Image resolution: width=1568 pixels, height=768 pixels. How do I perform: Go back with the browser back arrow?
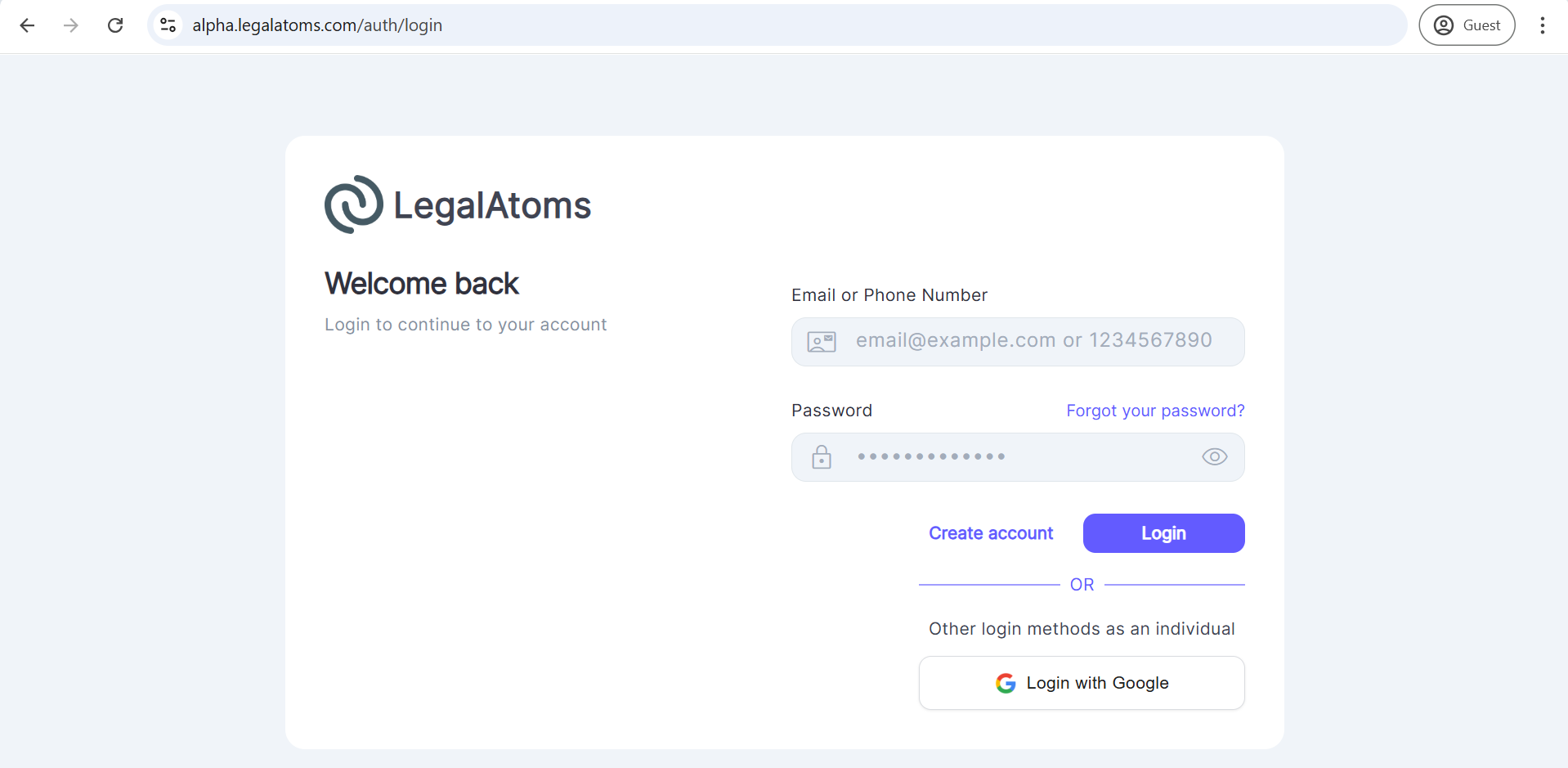coord(27,25)
